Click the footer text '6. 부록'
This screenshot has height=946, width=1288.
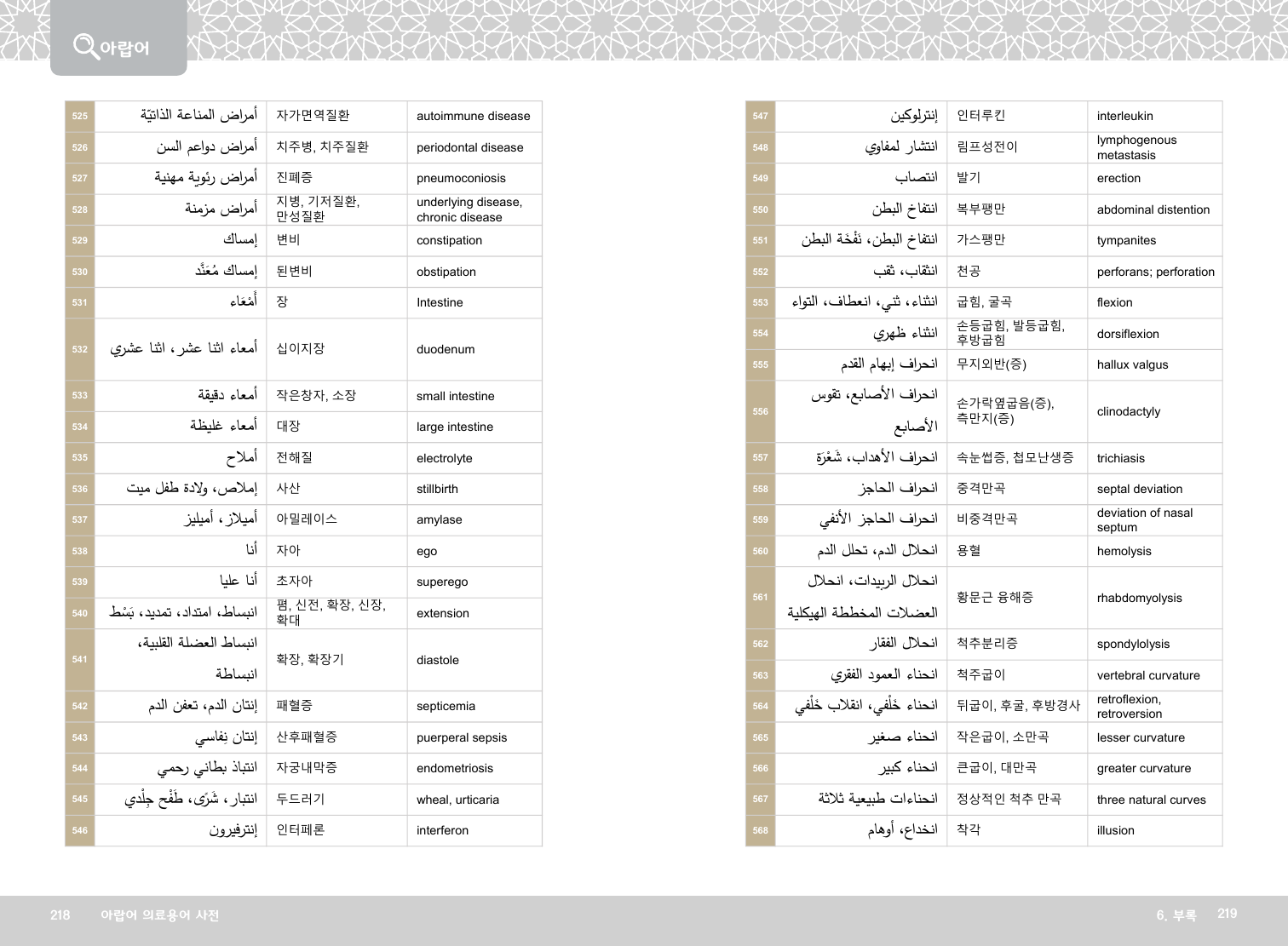tap(1176, 915)
